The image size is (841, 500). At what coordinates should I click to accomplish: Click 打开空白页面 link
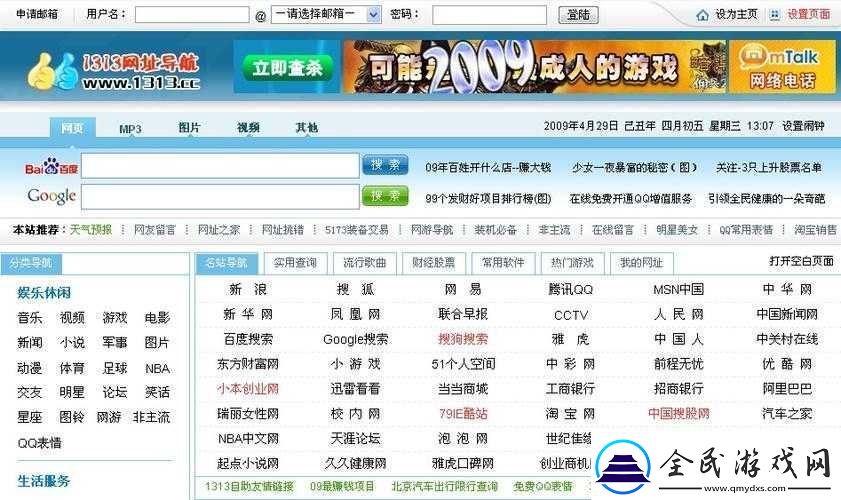pos(801,261)
